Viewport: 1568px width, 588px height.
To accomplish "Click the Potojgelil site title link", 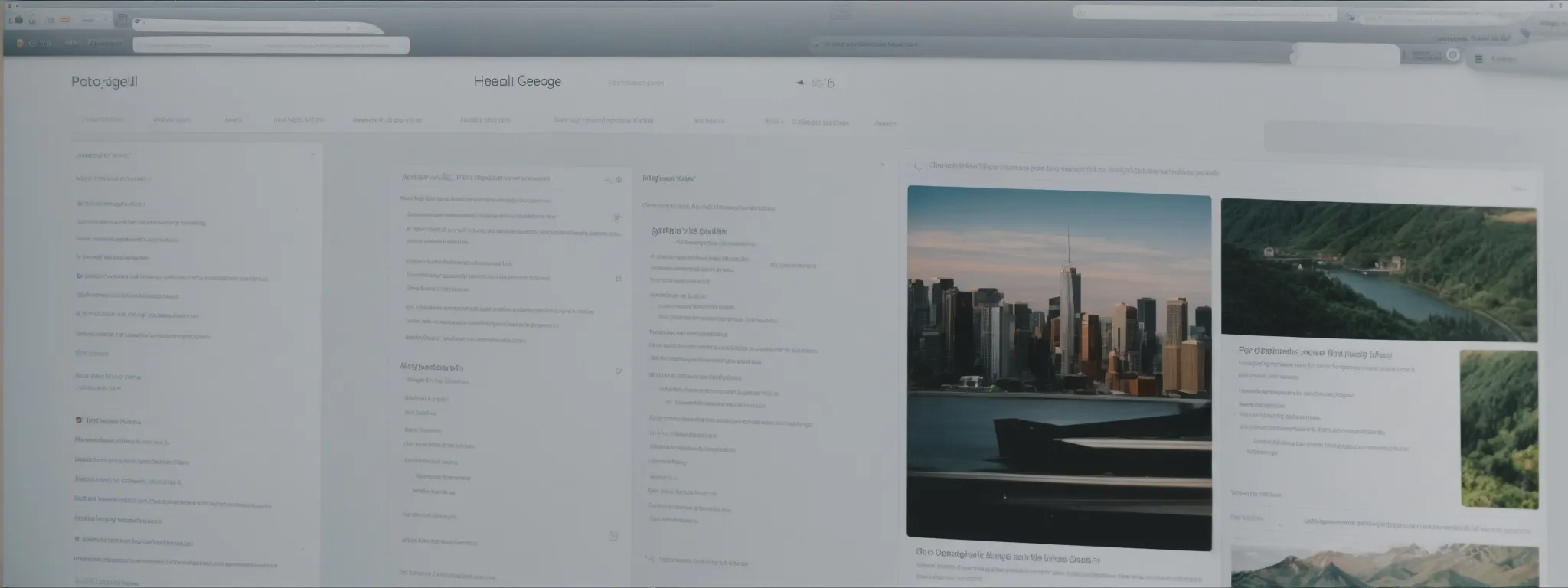I will (x=104, y=81).
